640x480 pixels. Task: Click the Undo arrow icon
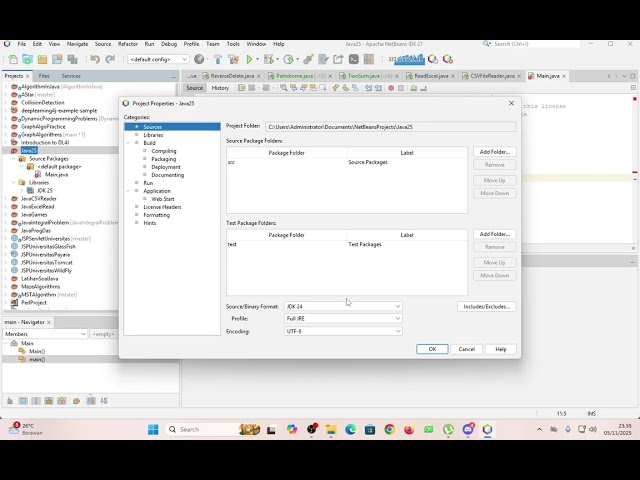[x=95, y=60]
